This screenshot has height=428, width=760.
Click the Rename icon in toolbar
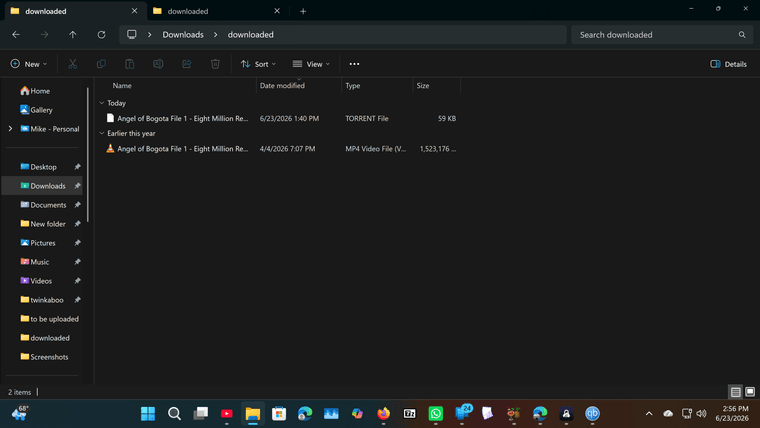coord(158,64)
